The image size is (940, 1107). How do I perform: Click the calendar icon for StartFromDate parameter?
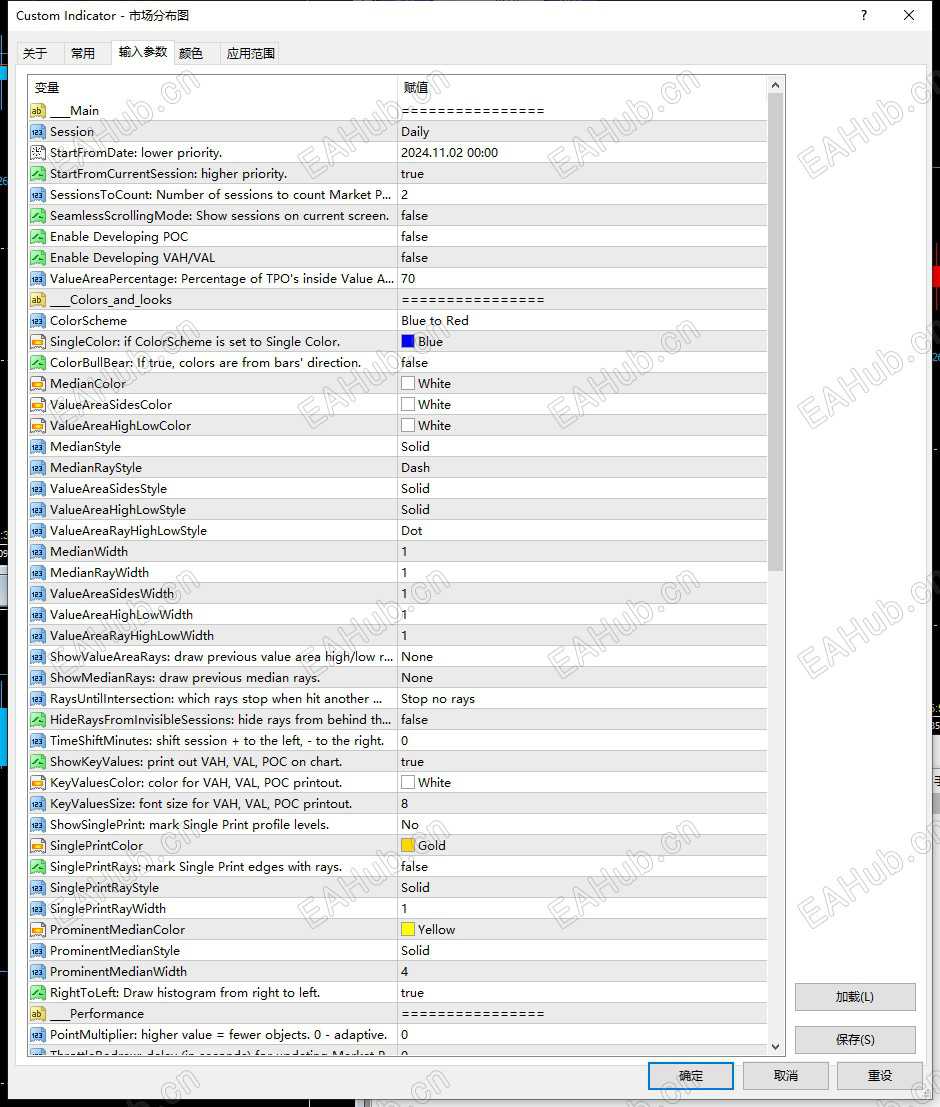(x=38, y=152)
